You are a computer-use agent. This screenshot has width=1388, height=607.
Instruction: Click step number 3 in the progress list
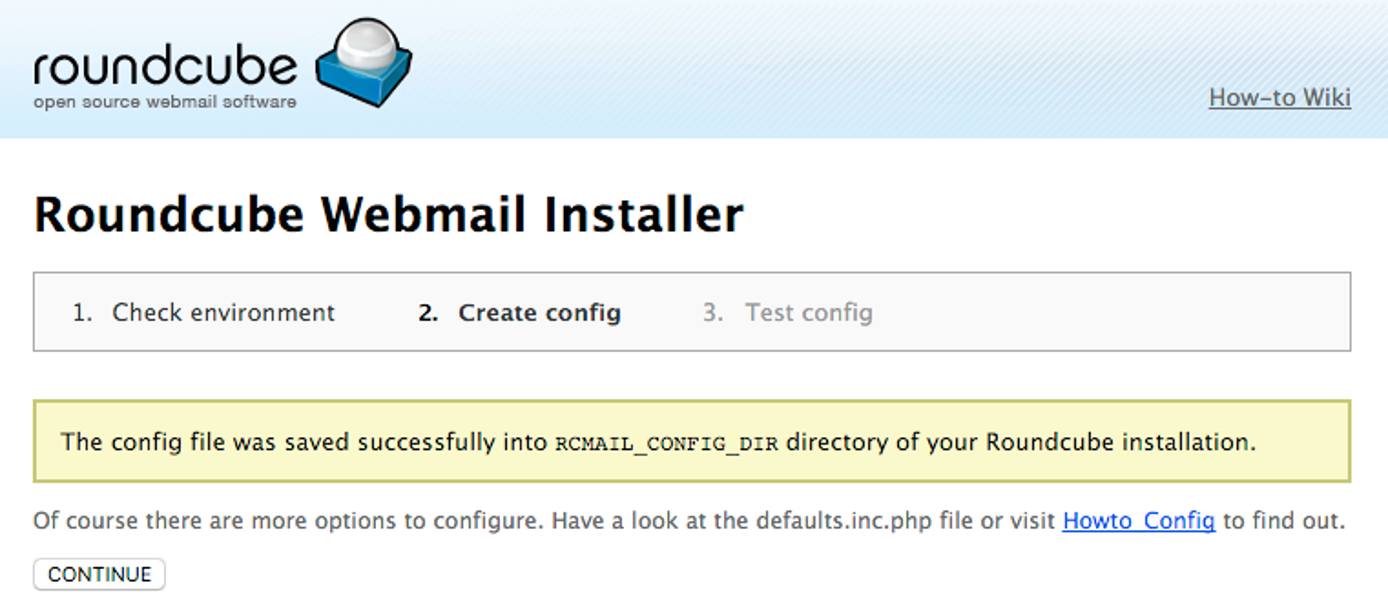click(x=712, y=313)
